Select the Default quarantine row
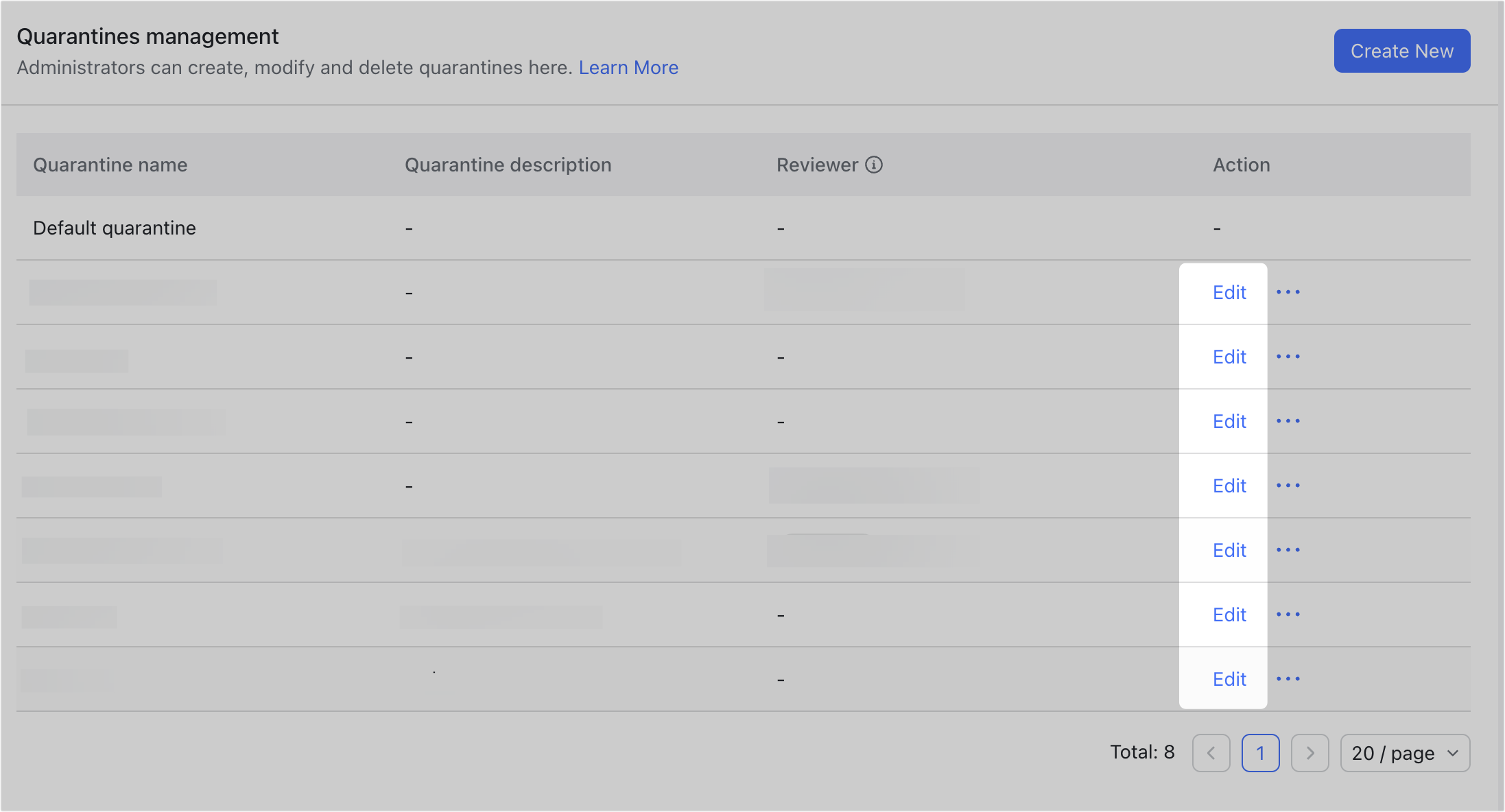 click(115, 227)
